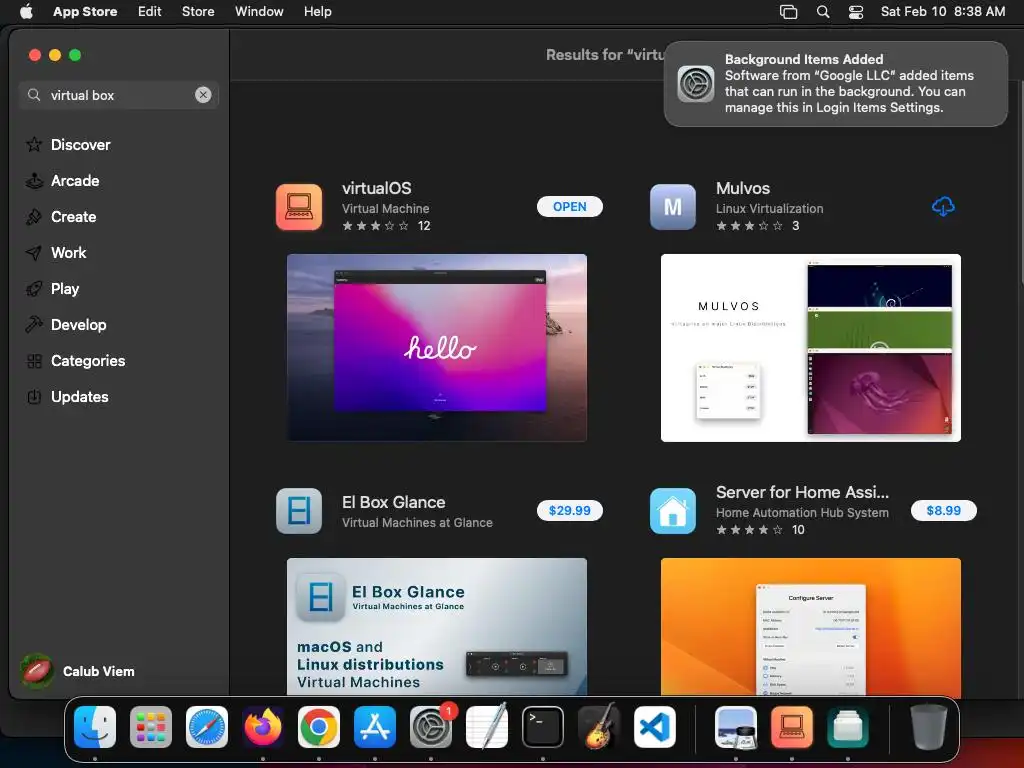Launch Firefox from the Dock
Screen dimensions: 1024x768
263,727
